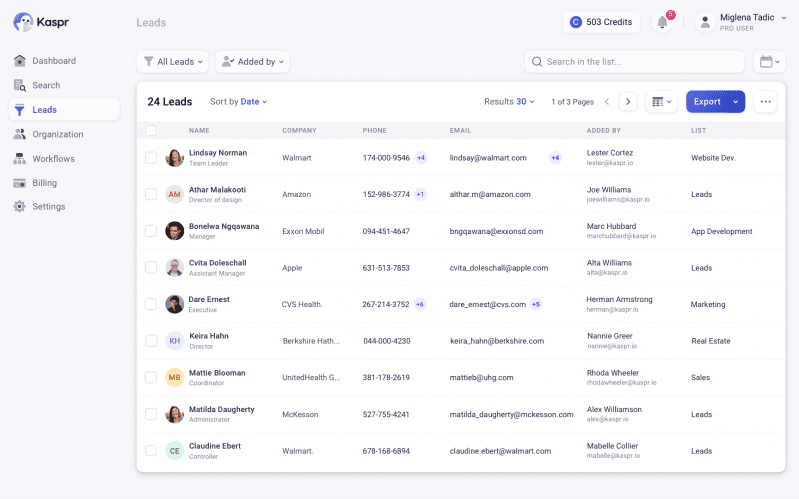Open the table columns view icon

click(x=662, y=101)
